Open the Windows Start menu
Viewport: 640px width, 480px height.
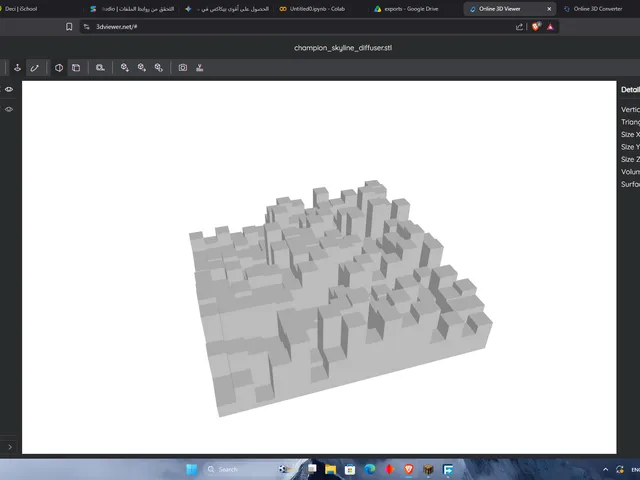[x=191, y=469]
